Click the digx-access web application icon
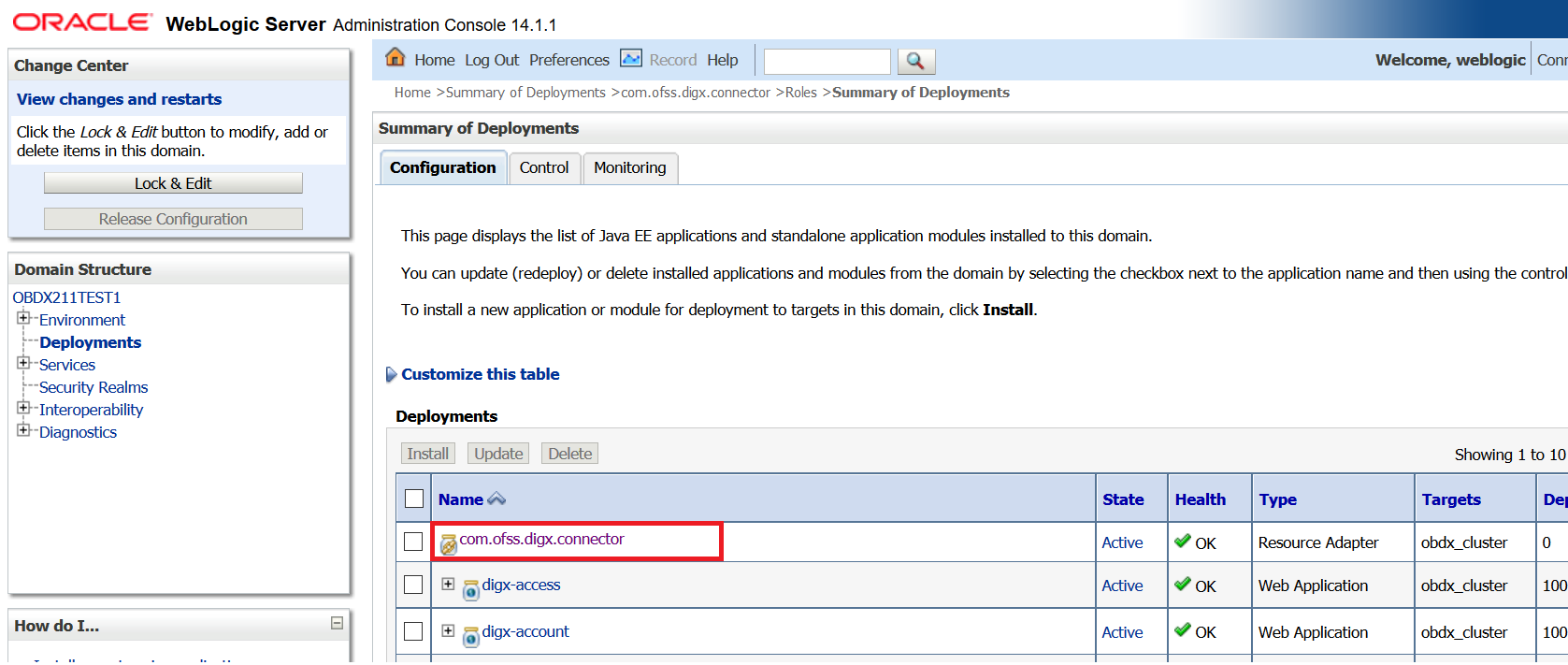The width and height of the screenshot is (1568, 665). tap(471, 589)
